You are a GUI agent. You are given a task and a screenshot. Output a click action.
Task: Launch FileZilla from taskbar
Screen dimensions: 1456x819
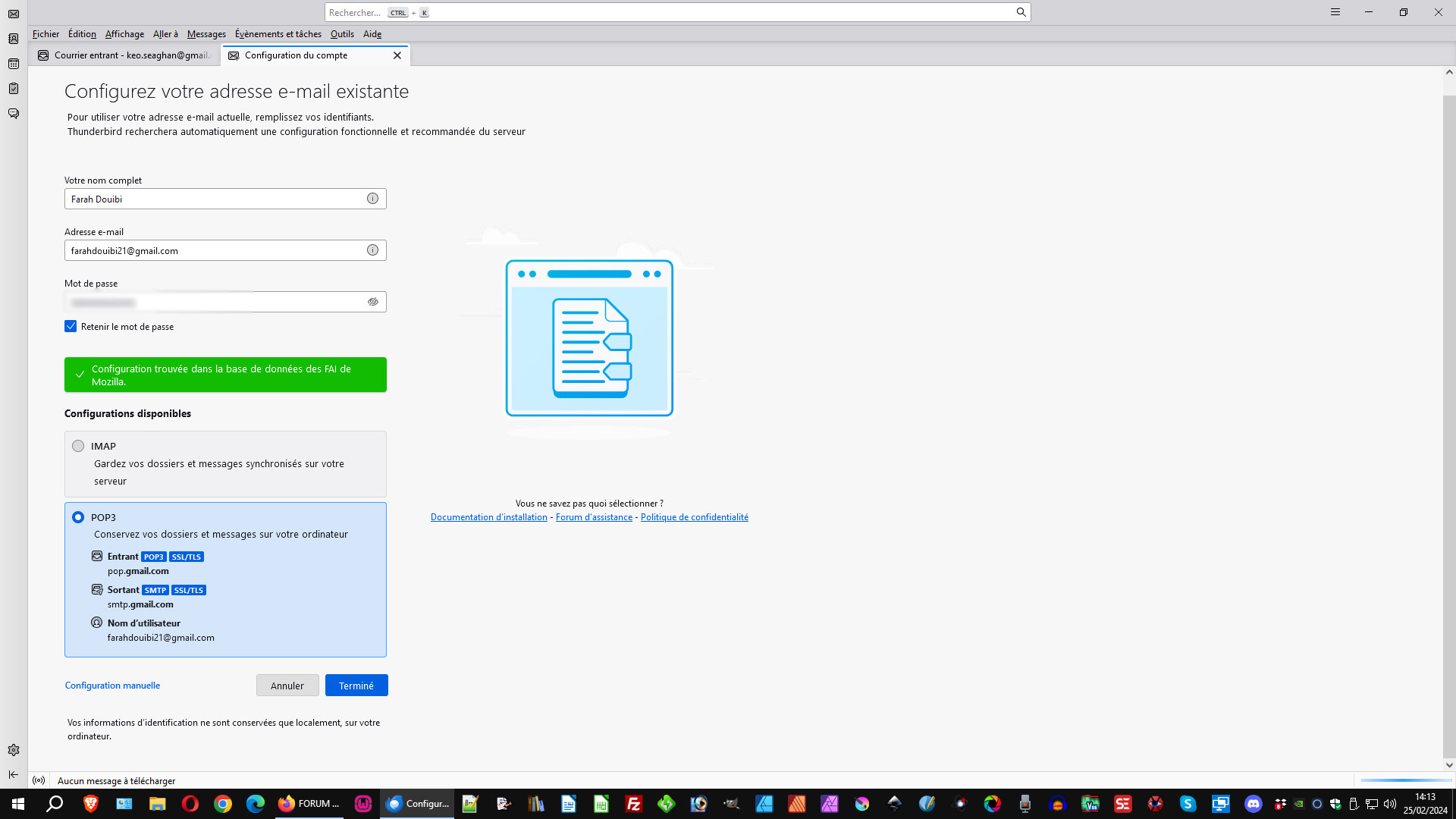634,804
